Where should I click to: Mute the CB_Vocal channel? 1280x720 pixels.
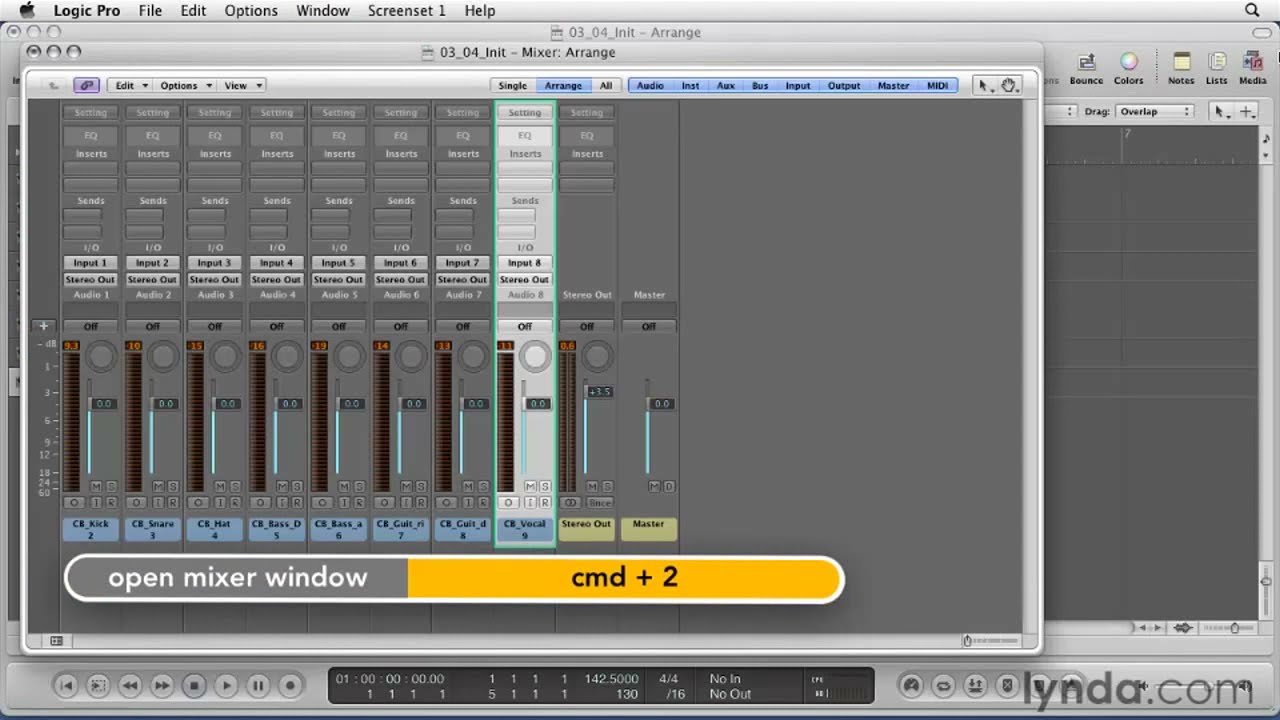(x=530, y=486)
